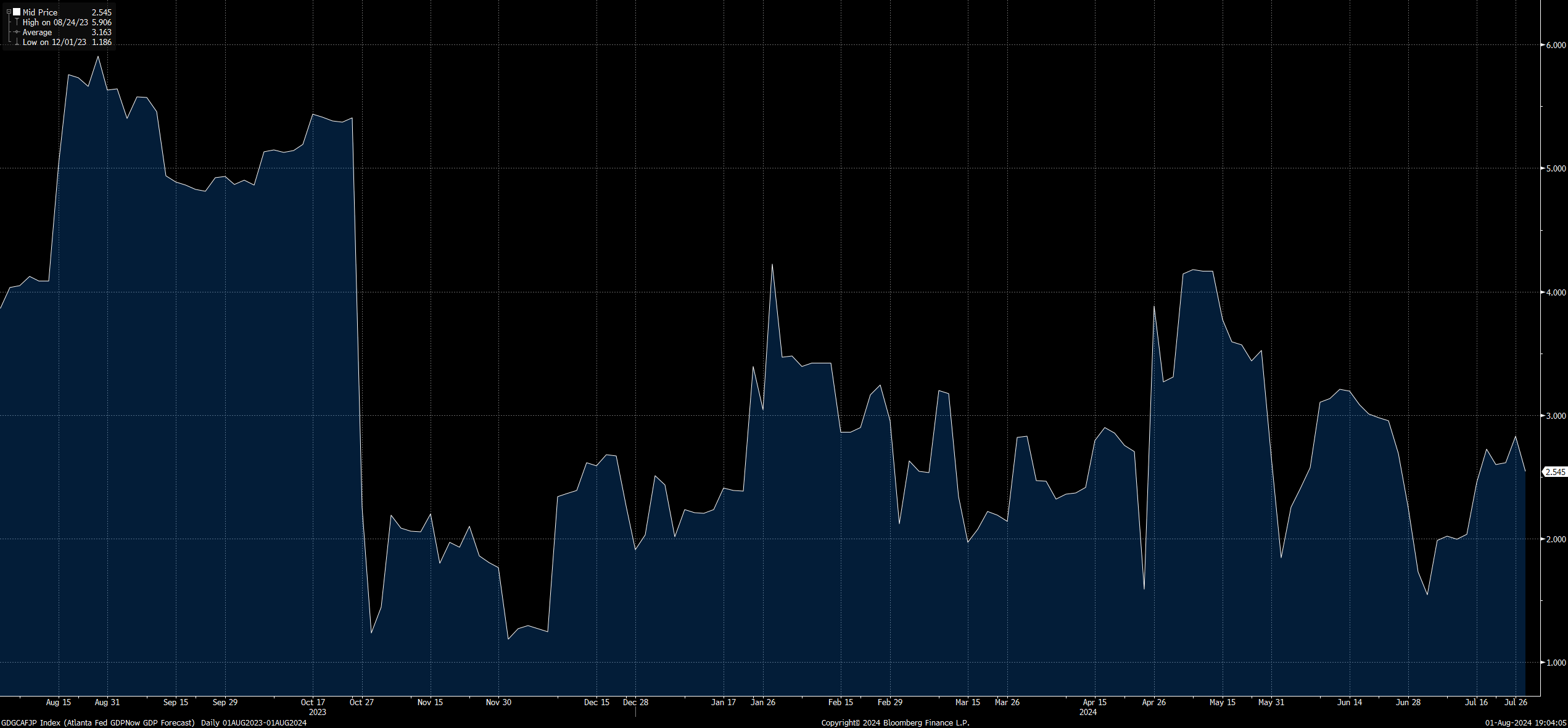
Task: Click the Daily 01AUG2023-01AUG2024 range text
Action: click(254, 722)
